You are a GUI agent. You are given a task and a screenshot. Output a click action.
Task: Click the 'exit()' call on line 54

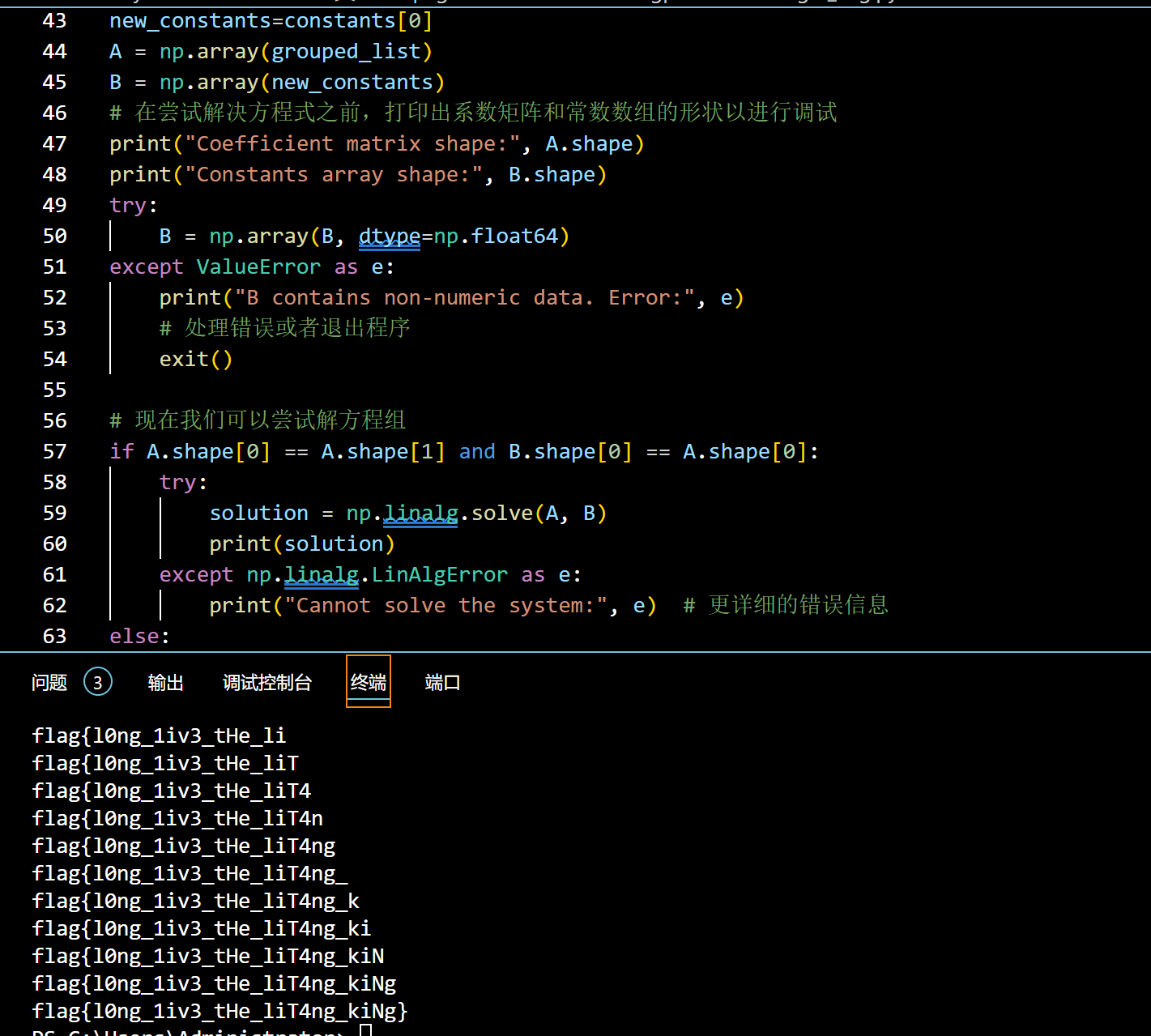[196, 359]
